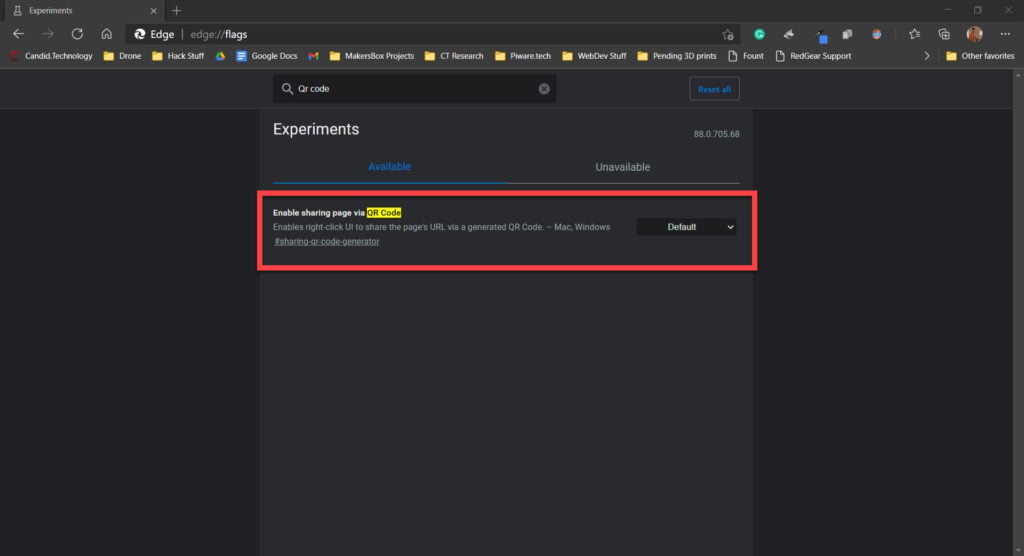1024x556 pixels.
Task: Switch to the Unavailable tab
Action: coord(622,167)
